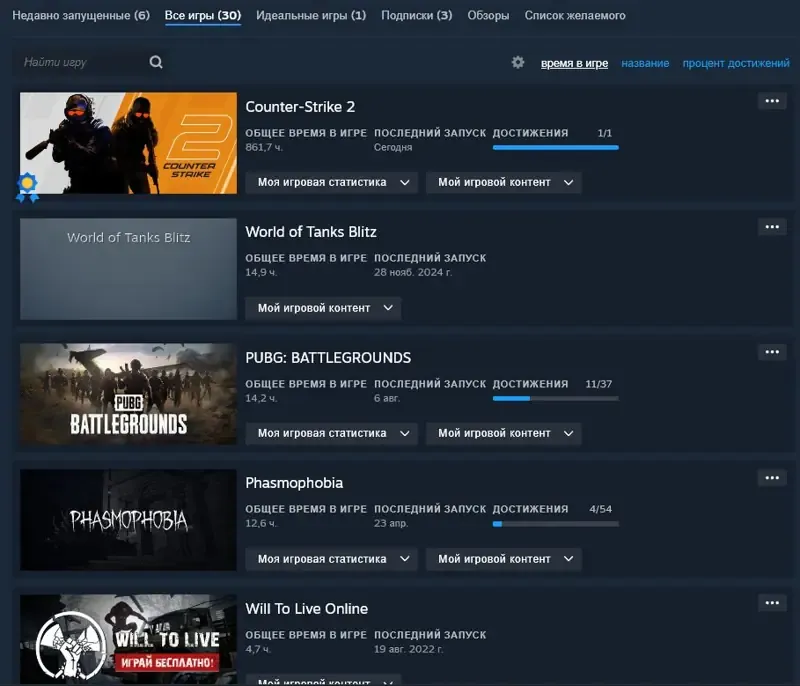Open the 'Идеальные игры (1)' tab
The height and width of the screenshot is (686, 800).
pyautogui.click(x=311, y=15)
